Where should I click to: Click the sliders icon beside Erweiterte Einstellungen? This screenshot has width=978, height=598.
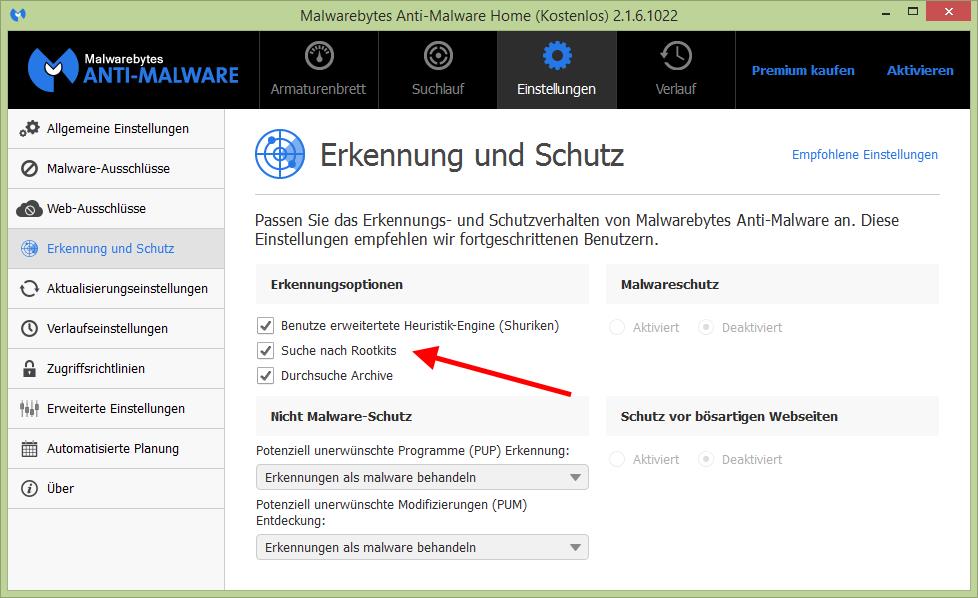pyautogui.click(x=29, y=408)
